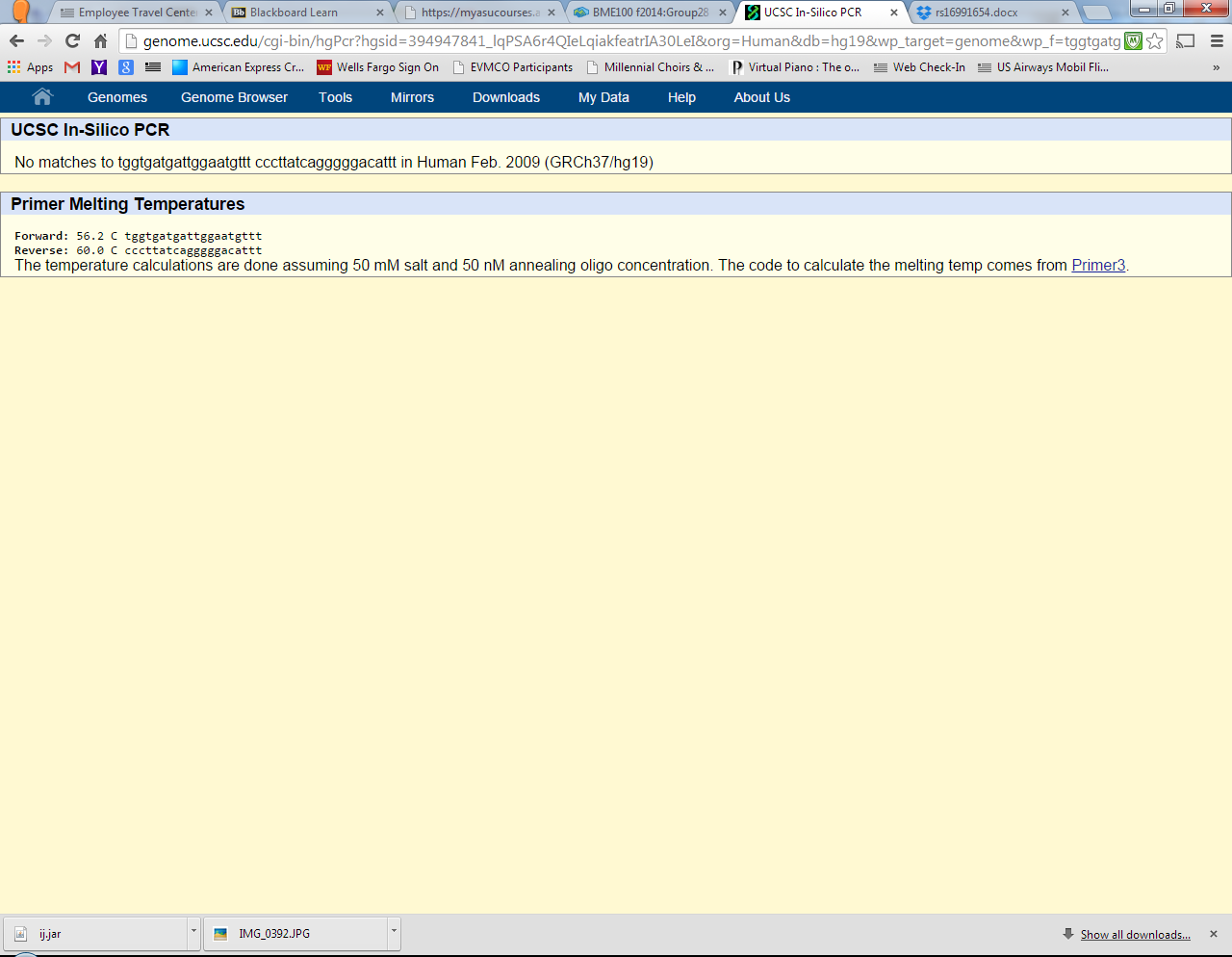Open the Chrome hamburger menu
This screenshot has width=1232, height=957.
1217,40
